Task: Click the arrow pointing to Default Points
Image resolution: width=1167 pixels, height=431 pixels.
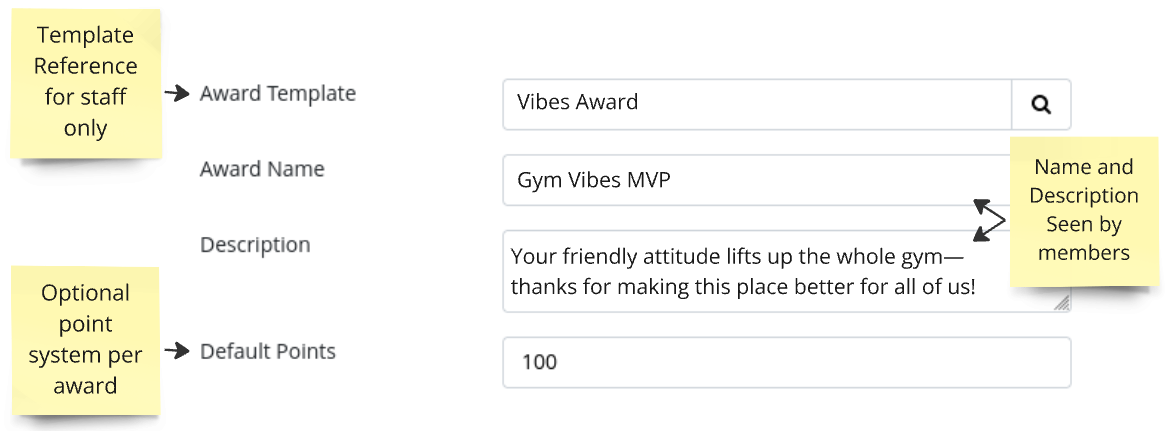Action: pos(177,351)
